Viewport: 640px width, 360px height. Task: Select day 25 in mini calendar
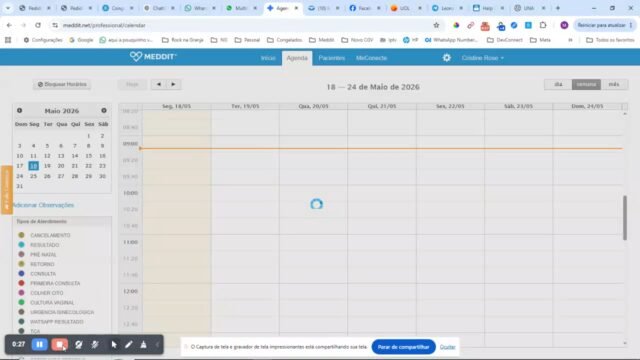tap(33, 176)
